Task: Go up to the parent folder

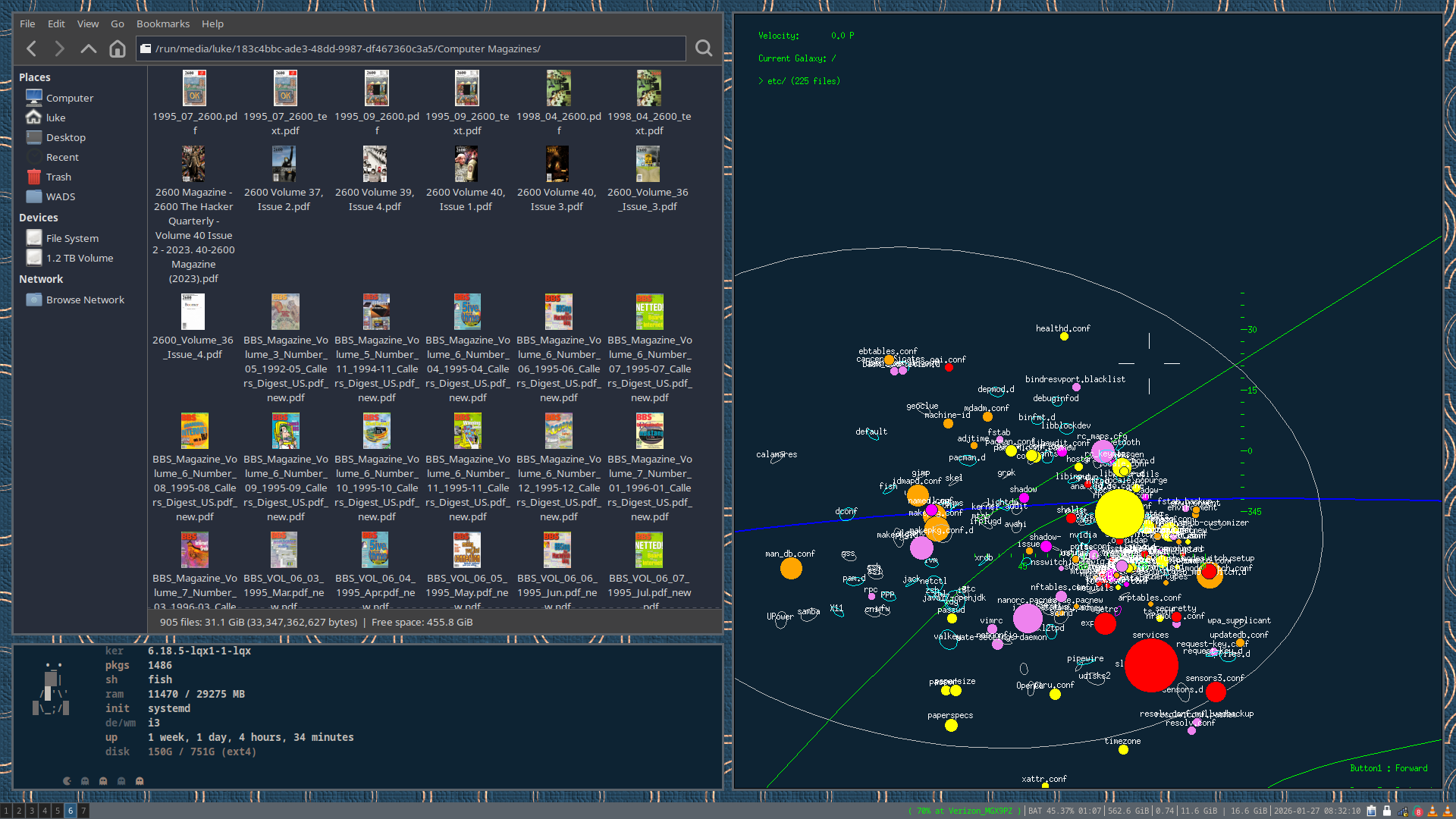Action: tap(89, 49)
